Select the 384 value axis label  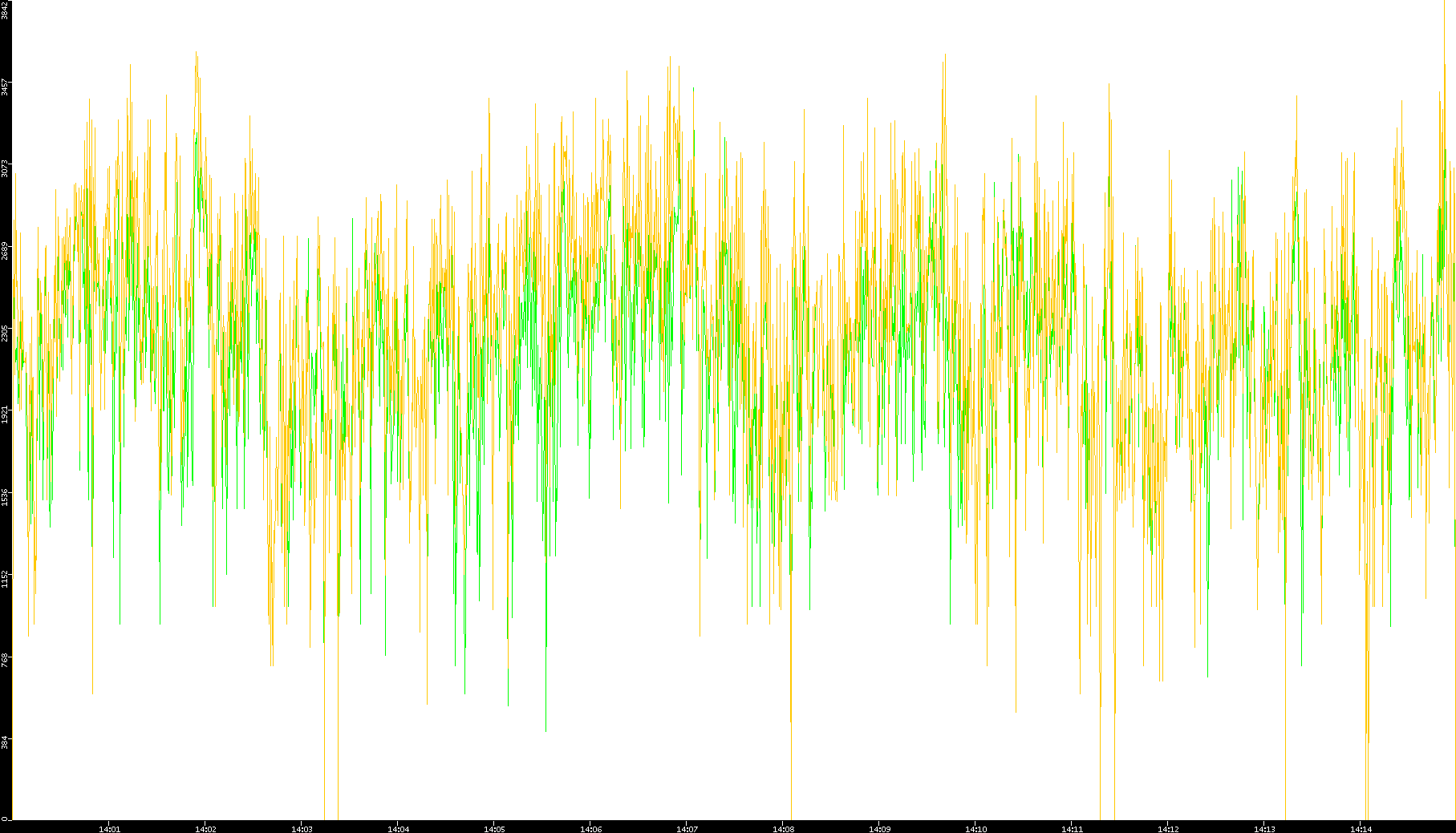[5, 742]
